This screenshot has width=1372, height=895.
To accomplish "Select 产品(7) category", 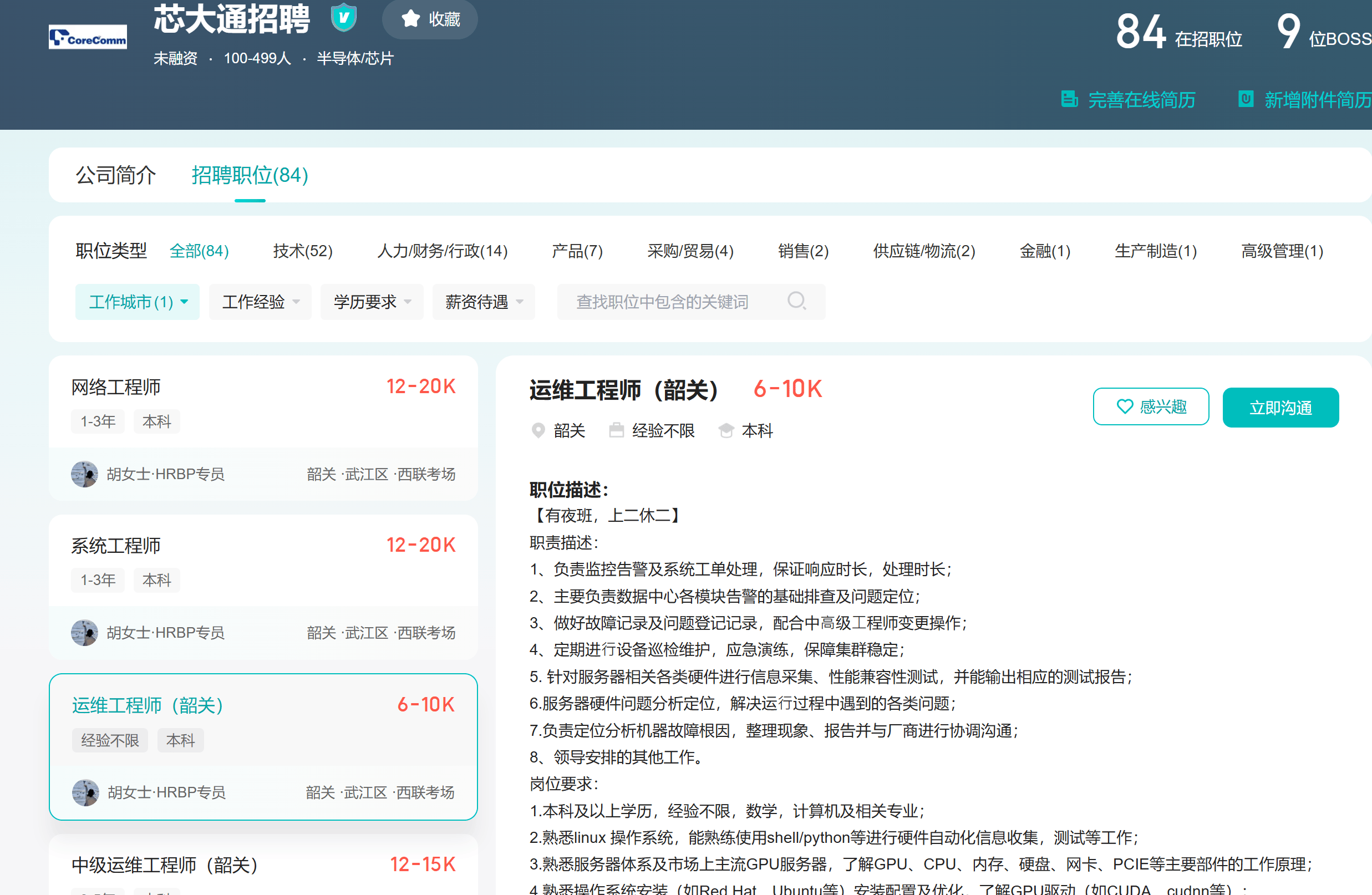I will pos(577,251).
